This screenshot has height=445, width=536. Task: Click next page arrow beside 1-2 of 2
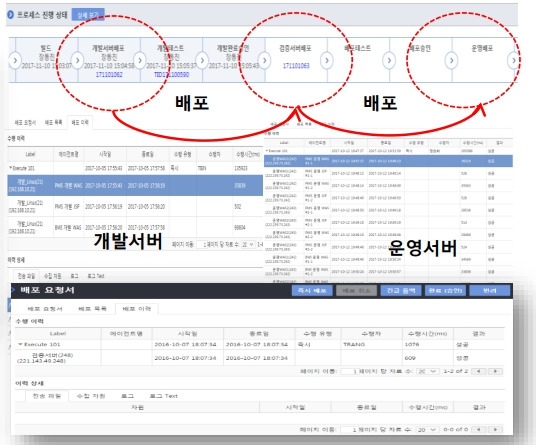pyautogui.click(x=495, y=371)
